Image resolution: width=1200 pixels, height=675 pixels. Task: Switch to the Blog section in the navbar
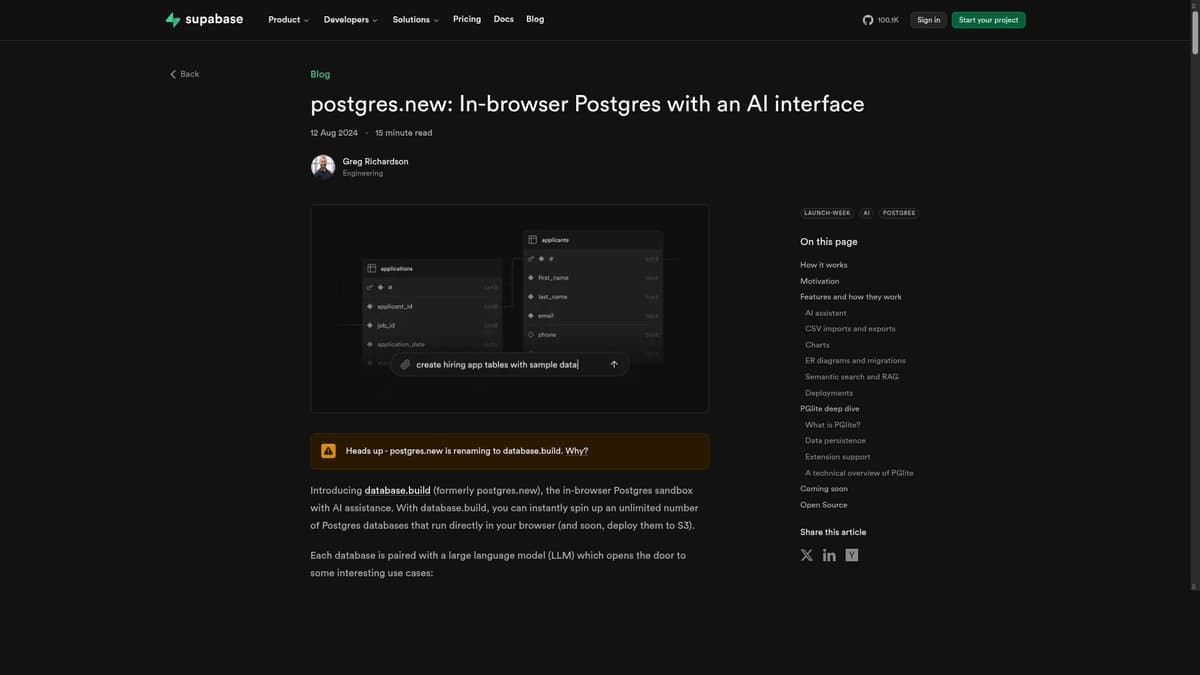[535, 19]
